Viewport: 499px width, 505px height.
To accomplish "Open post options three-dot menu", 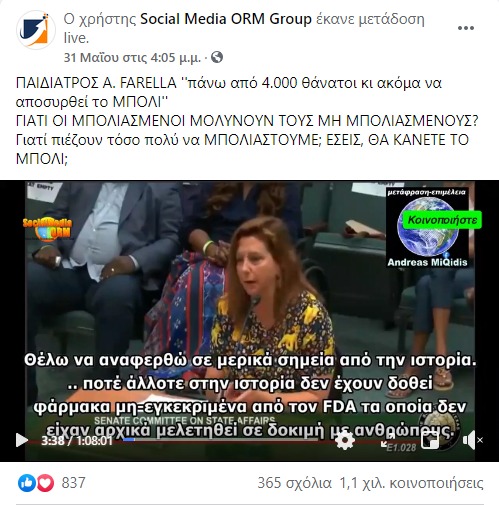I will [x=466, y=28].
